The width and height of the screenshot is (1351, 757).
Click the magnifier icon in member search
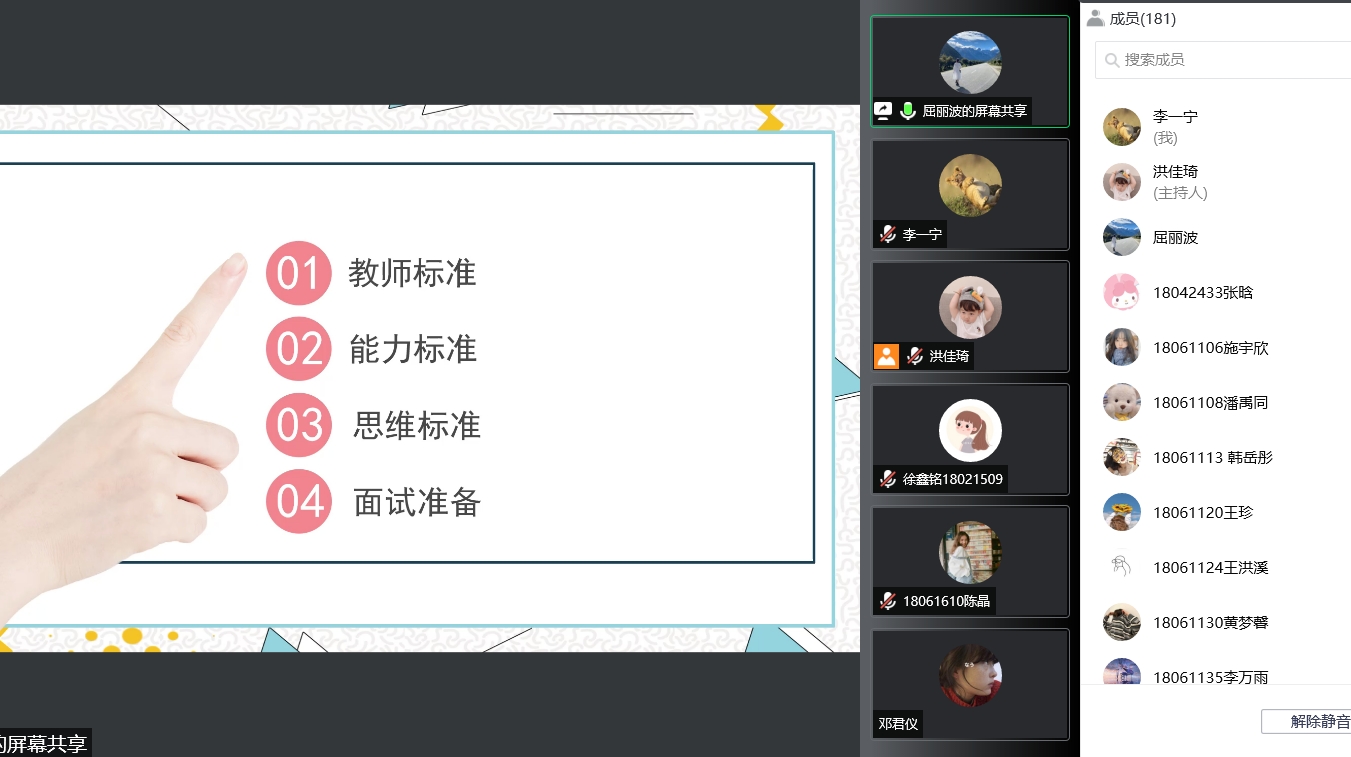(x=1112, y=60)
